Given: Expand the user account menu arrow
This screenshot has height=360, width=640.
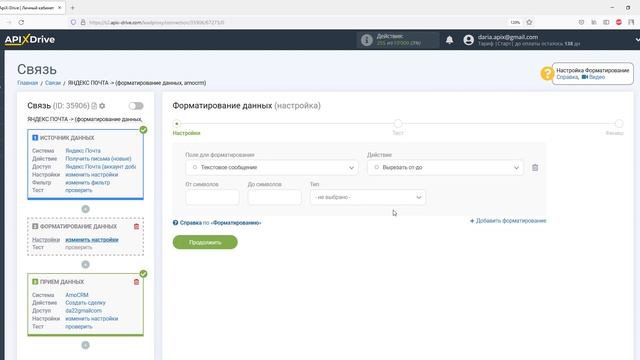Looking at the screenshot, I should pyautogui.click(x=637, y=40).
